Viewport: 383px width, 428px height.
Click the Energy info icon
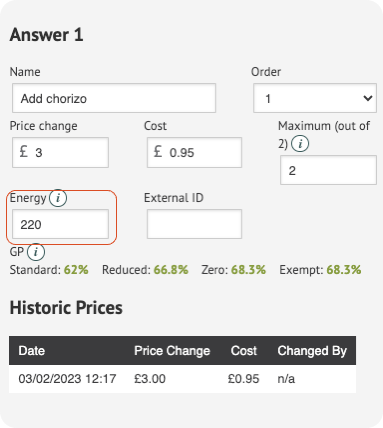coord(58,198)
